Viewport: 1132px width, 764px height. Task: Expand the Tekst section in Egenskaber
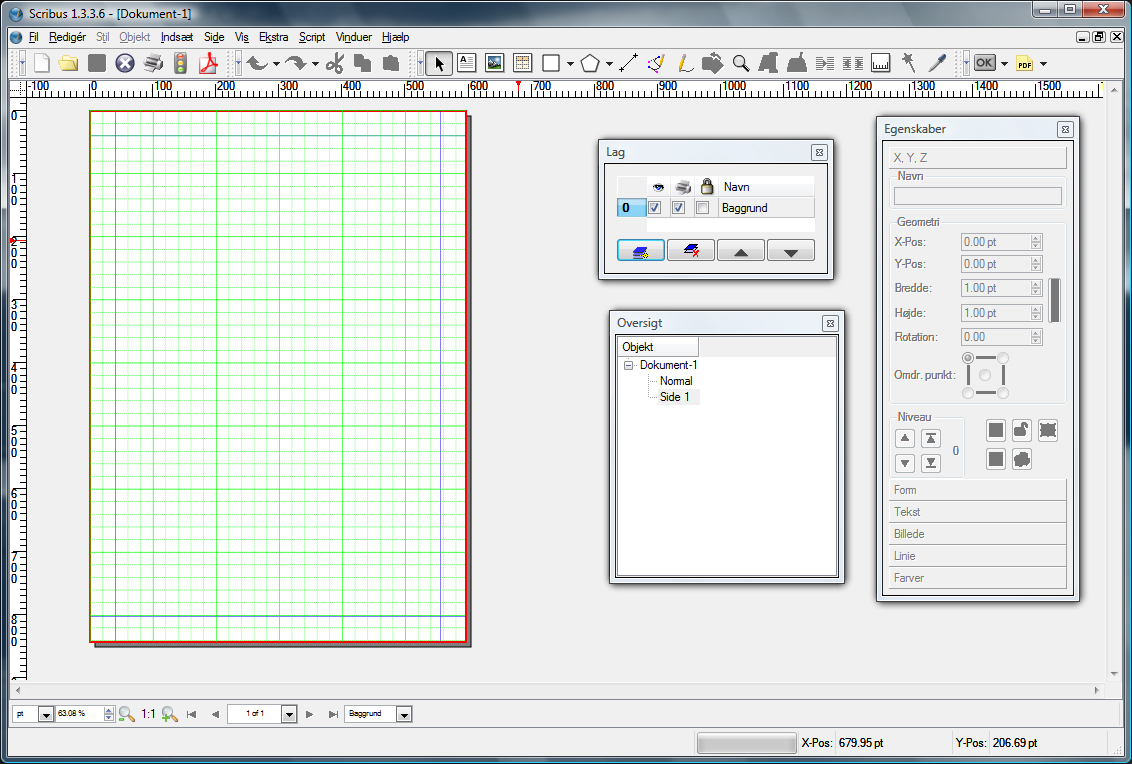[977, 512]
